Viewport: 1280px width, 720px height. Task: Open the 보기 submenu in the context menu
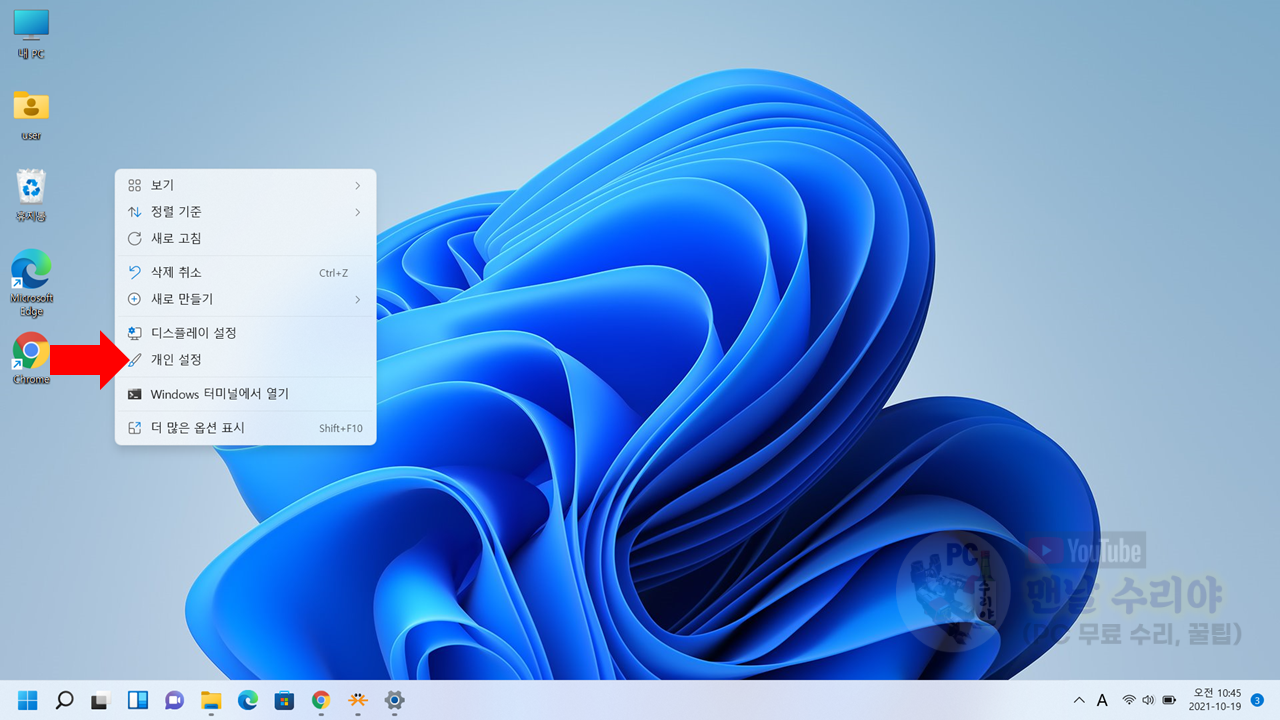pyautogui.click(x=245, y=185)
